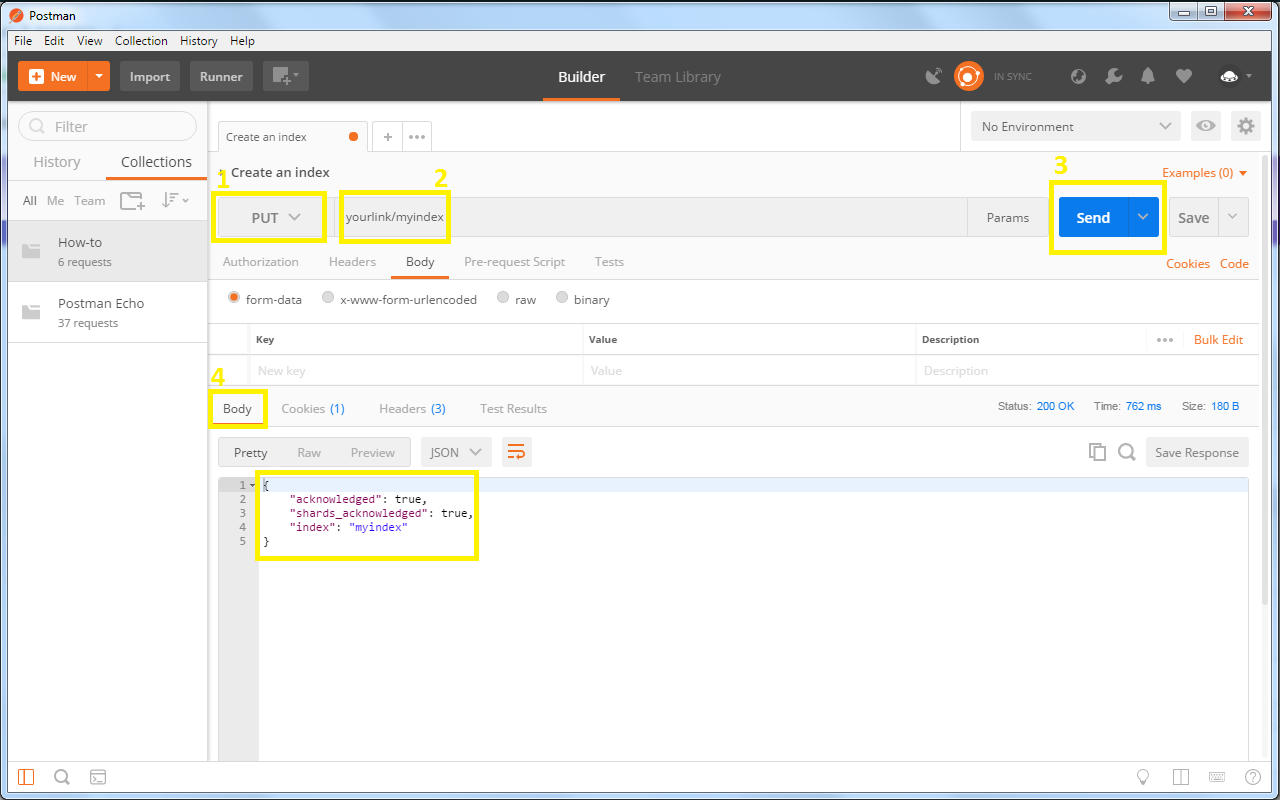Screen dimensions: 1280x800
Task: Open the No Environment dropdown
Action: pos(1076,126)
